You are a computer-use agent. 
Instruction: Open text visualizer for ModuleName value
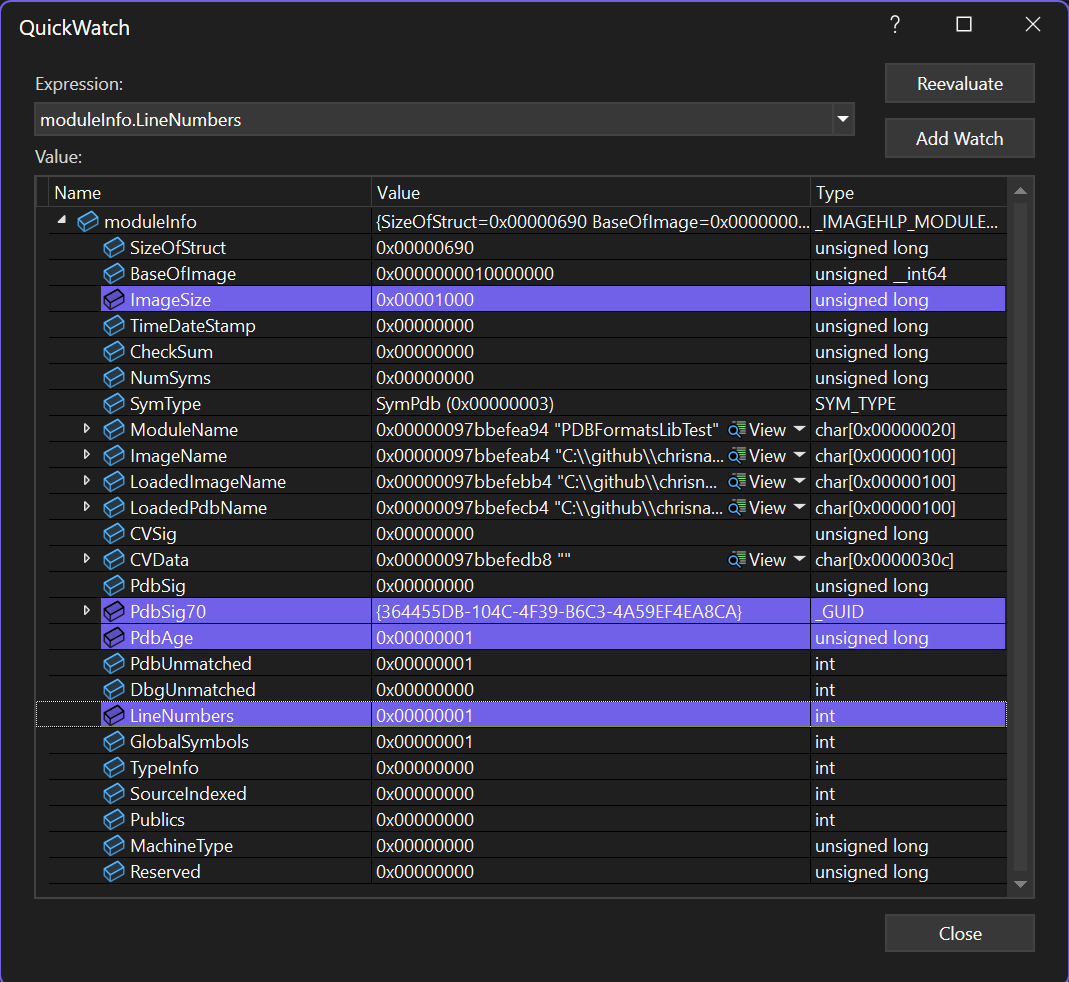(x=757, y=430)
